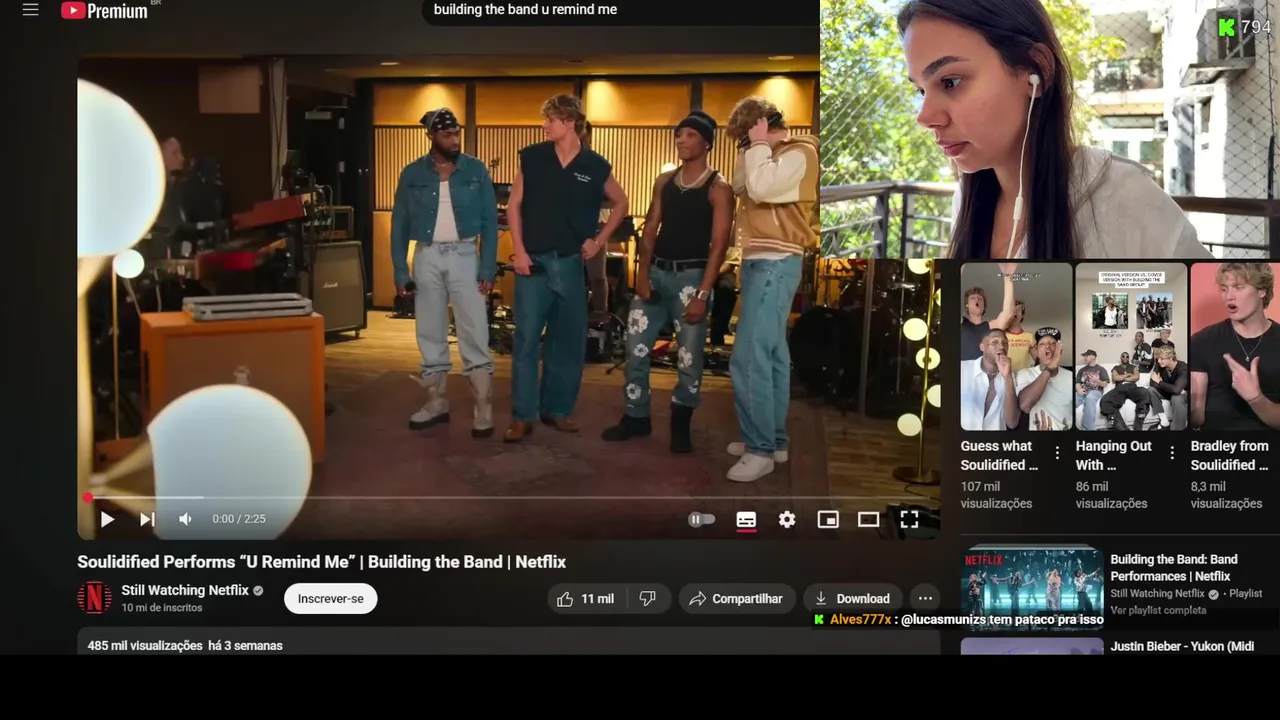
Task: Open 'Bradley from Soulidified' short thumbnail
Action: (x=1235, y=346)
